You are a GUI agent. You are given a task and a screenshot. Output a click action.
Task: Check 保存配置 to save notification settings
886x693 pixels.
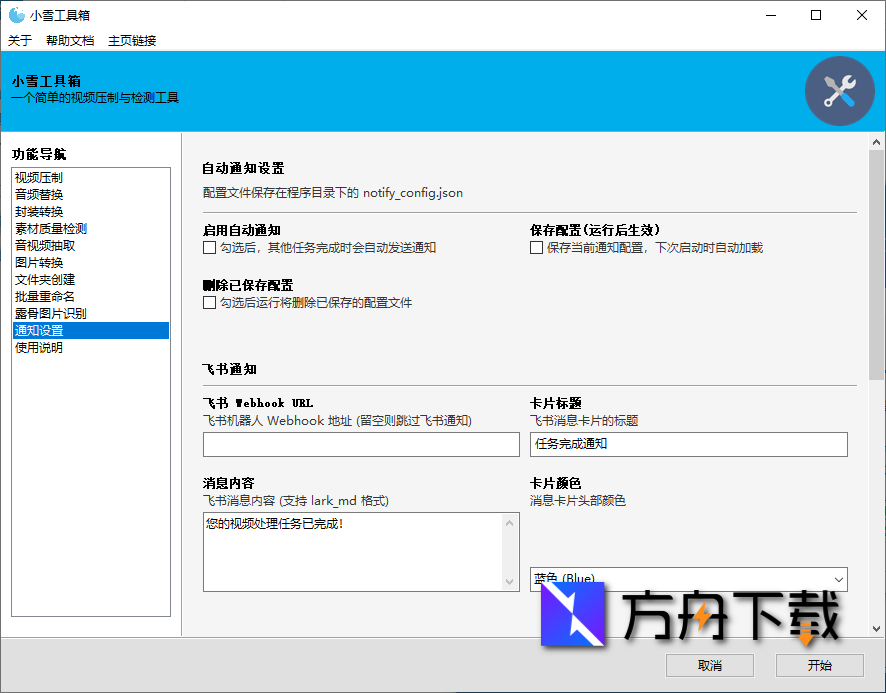coord(535,248)
